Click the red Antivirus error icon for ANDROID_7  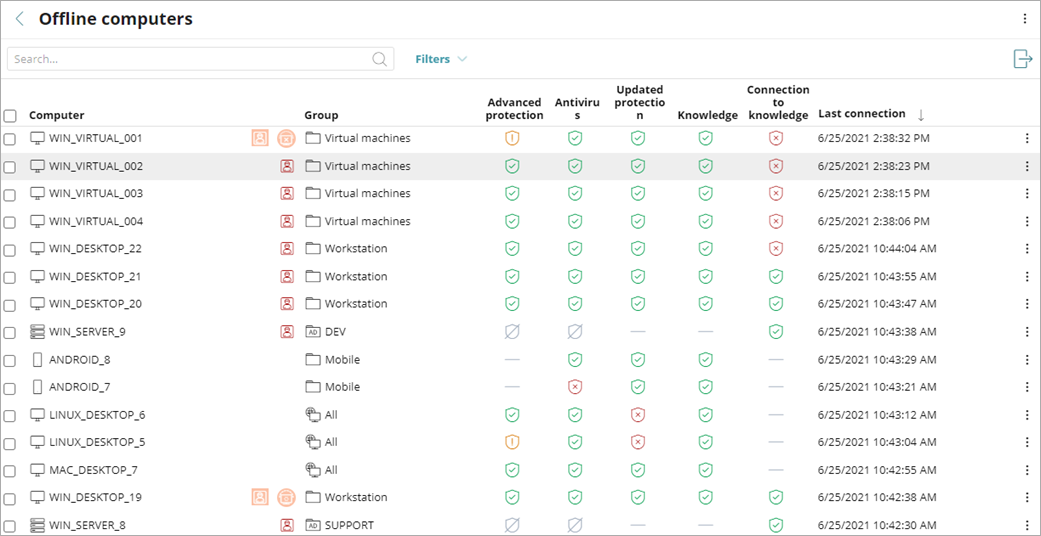[575, 387]
